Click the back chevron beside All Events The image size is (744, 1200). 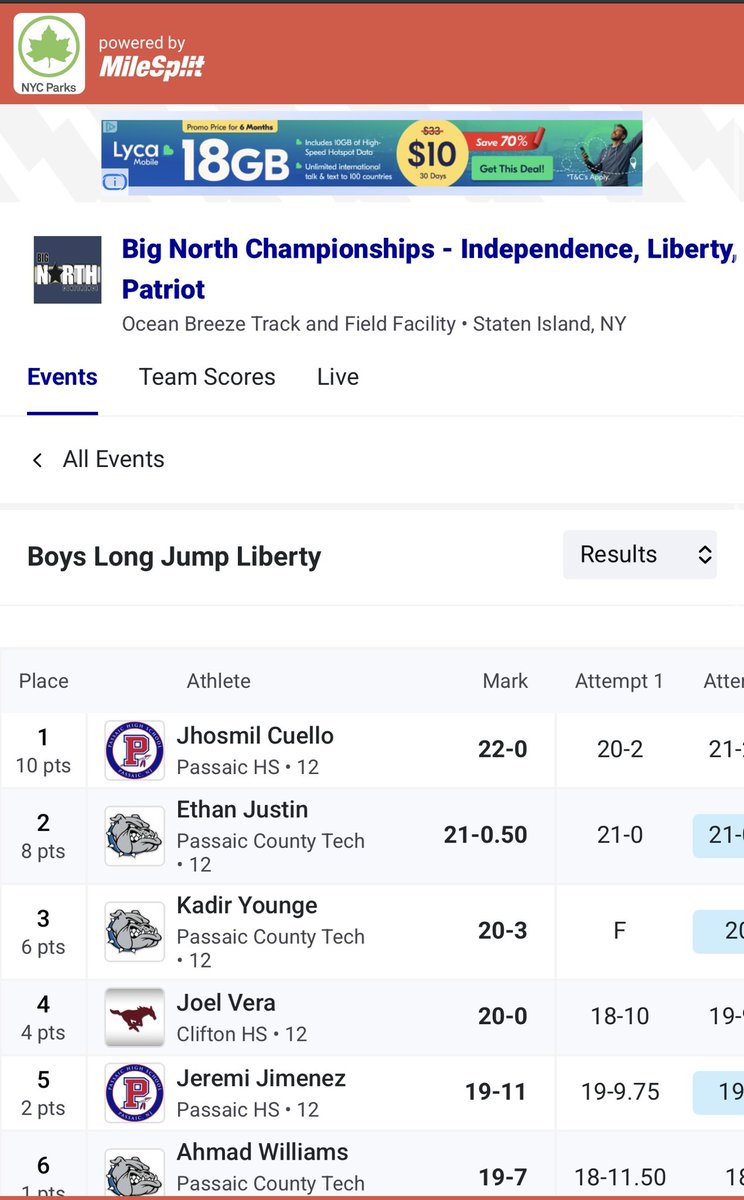(x=38, y=460)
